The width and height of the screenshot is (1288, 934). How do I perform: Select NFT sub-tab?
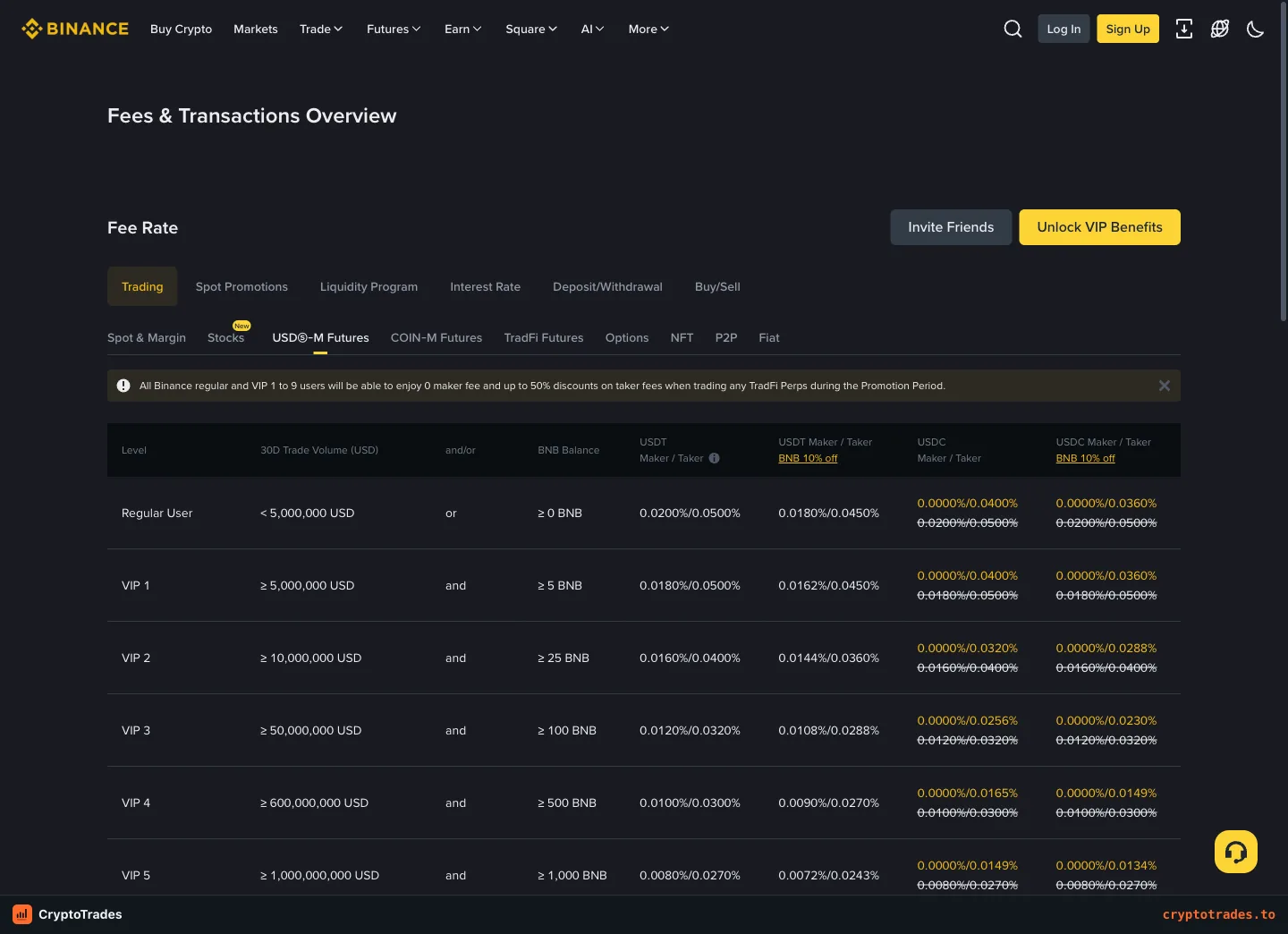coord(682,337)
